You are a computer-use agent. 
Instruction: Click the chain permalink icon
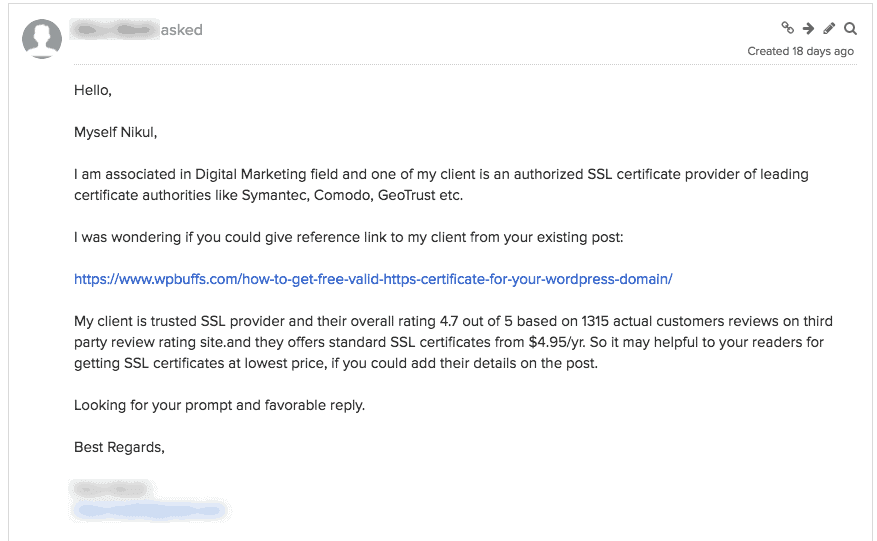(x=788, y=27)
